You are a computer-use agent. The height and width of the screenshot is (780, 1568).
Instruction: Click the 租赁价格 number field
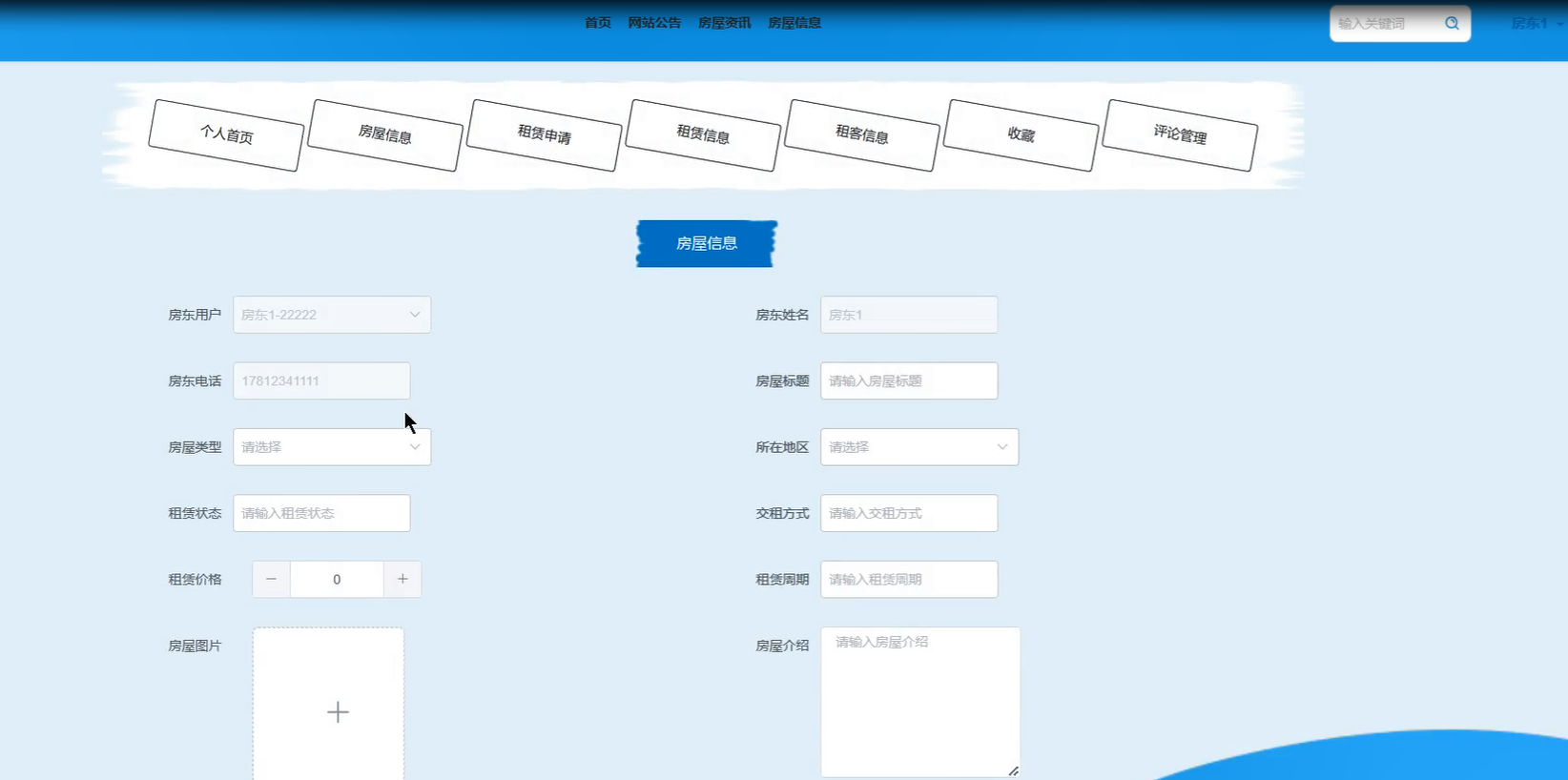337,579
